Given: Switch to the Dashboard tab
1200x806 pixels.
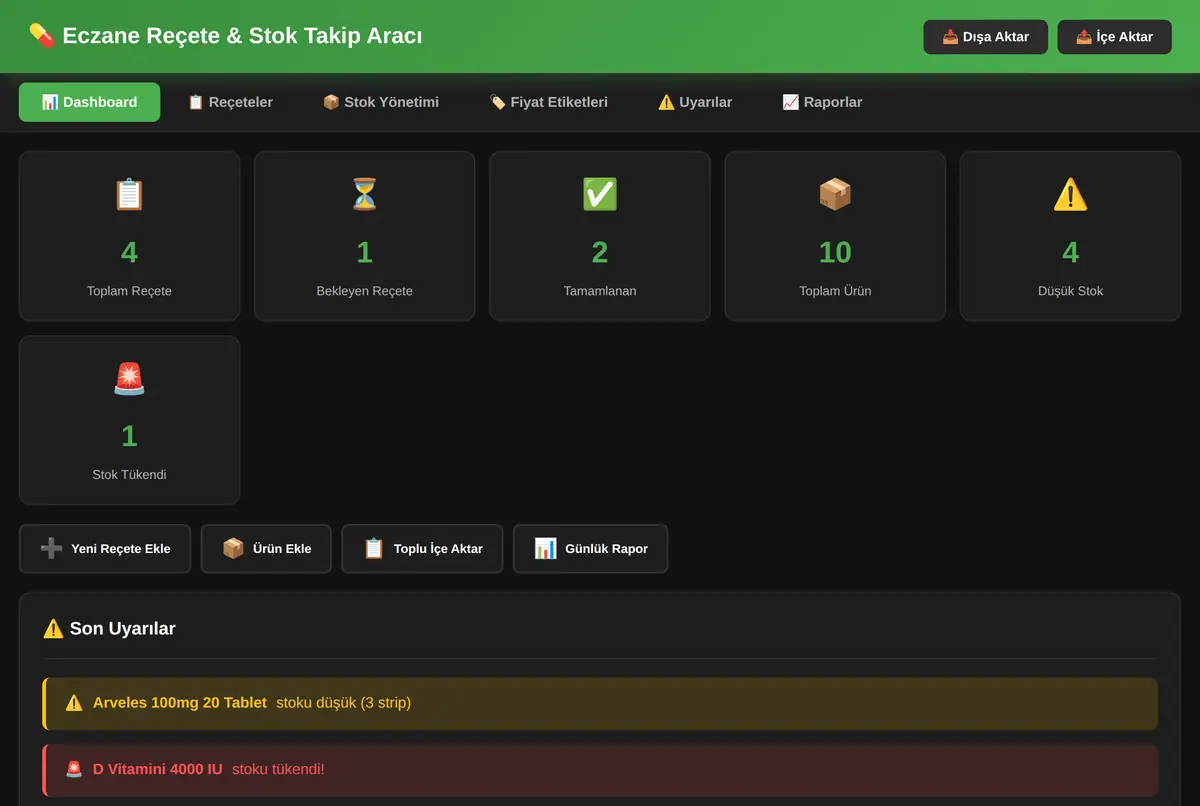Looking at the screenshot, I should [x=89, y=102].
